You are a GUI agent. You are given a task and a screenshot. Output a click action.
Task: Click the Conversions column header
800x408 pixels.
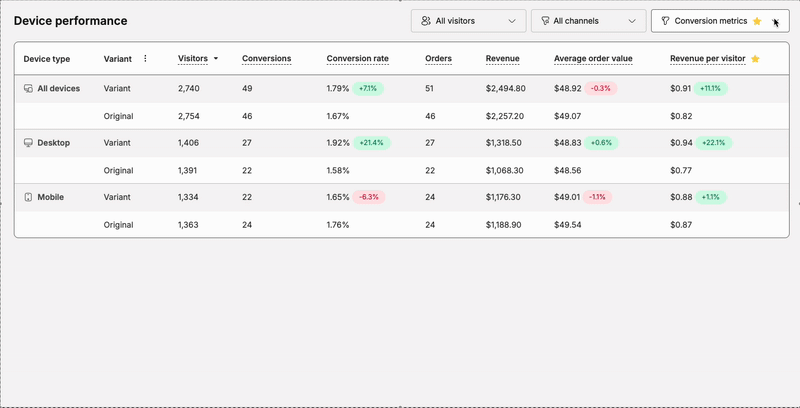coord(266,59)
